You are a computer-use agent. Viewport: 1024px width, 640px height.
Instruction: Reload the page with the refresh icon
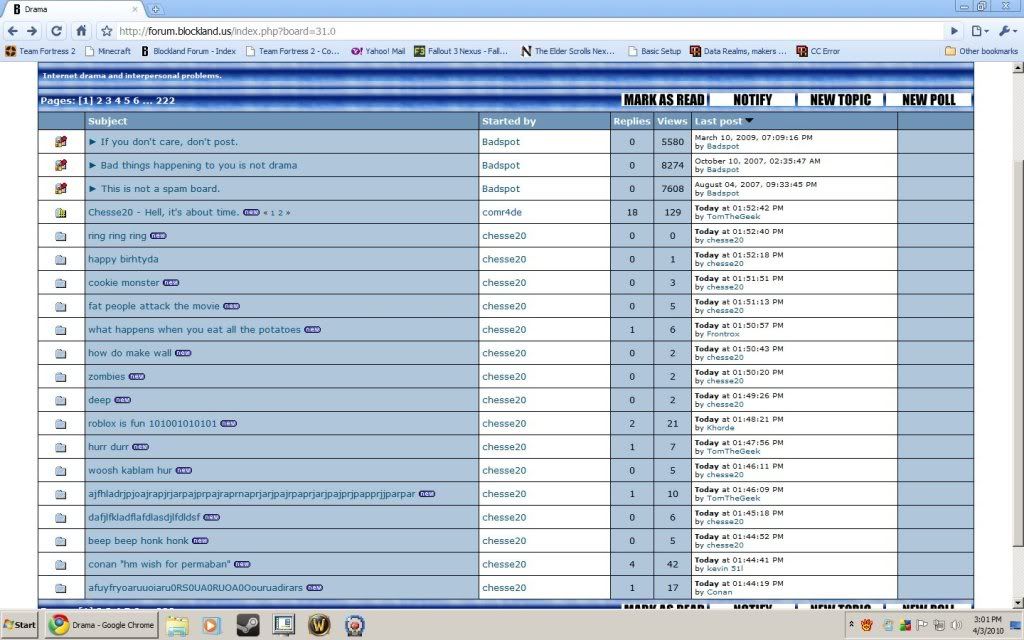(56, 31)
